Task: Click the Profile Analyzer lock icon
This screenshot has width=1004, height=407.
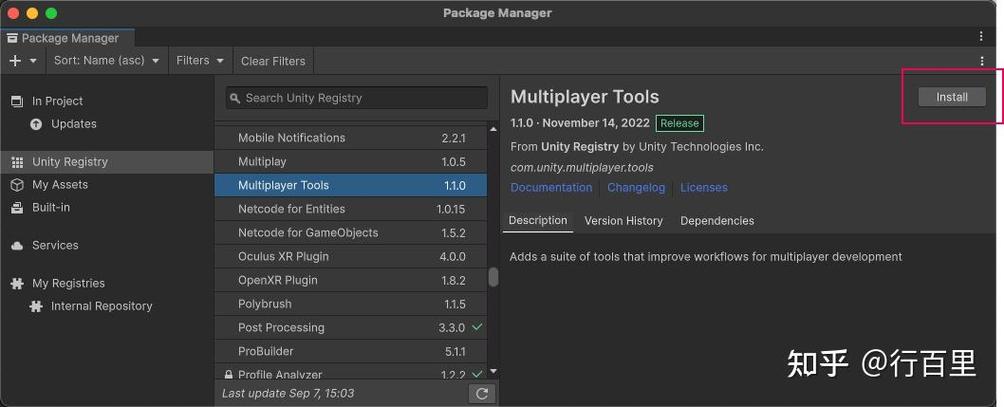Action: [229, 374]
